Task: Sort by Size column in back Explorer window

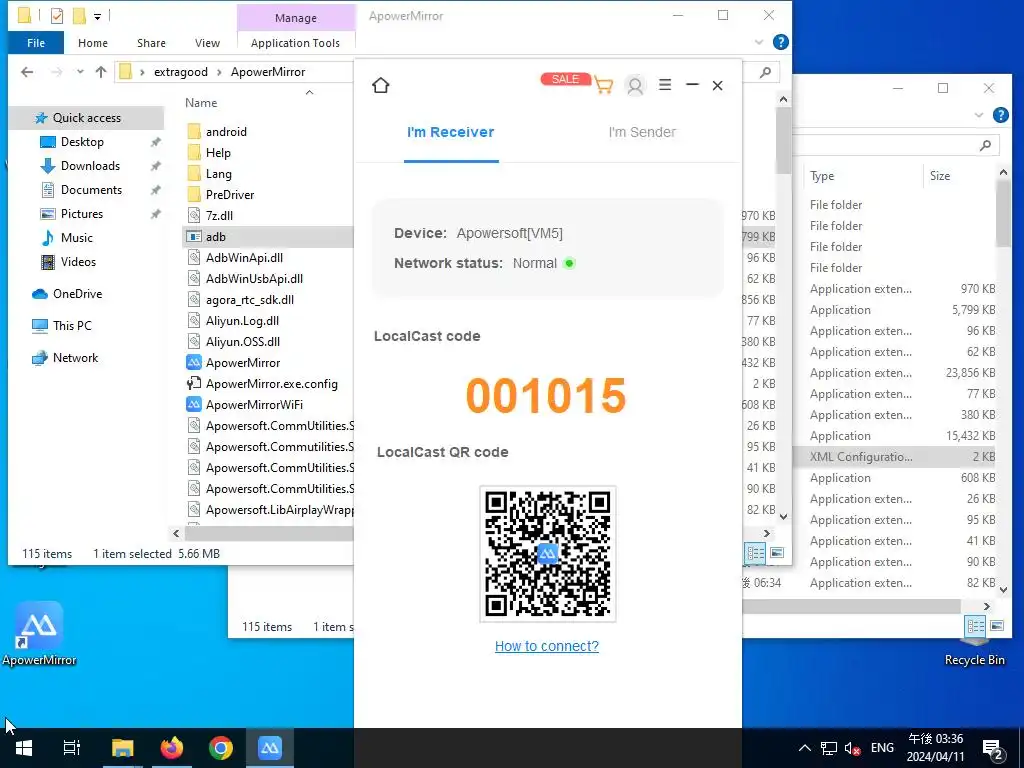Action: [940, 176]
